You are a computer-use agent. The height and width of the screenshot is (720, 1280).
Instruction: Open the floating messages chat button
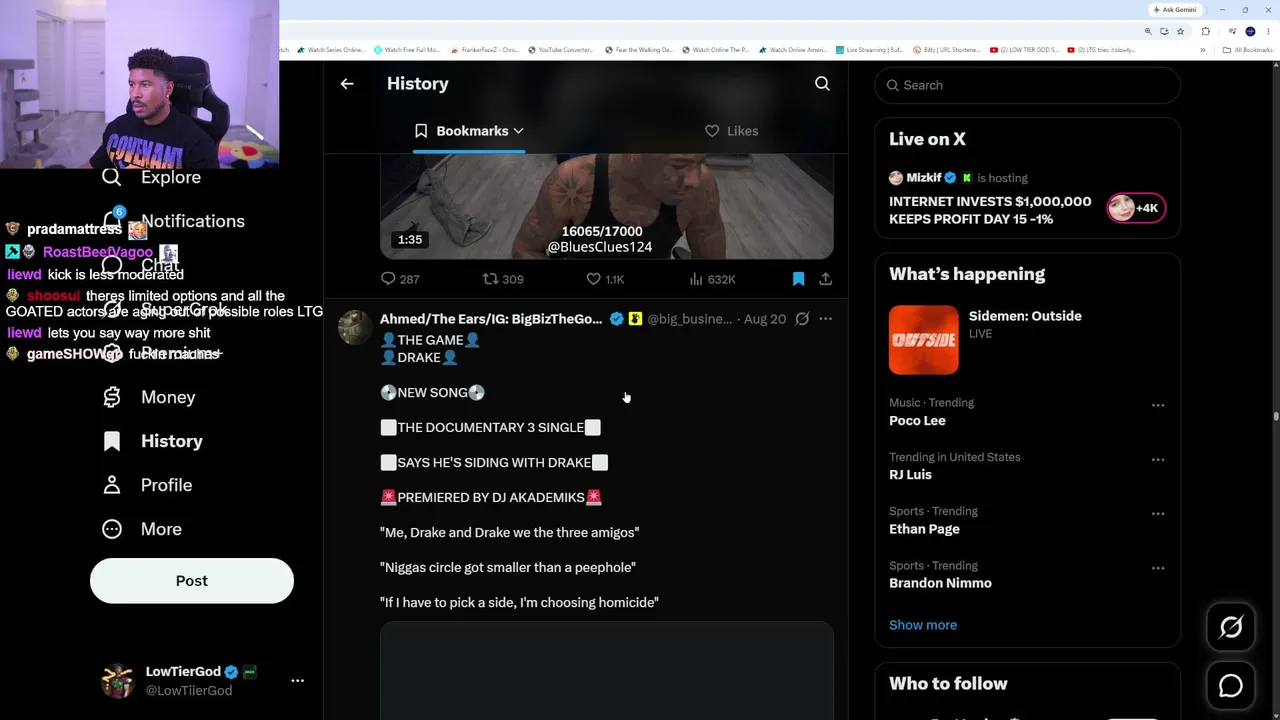coord(1231,686)
